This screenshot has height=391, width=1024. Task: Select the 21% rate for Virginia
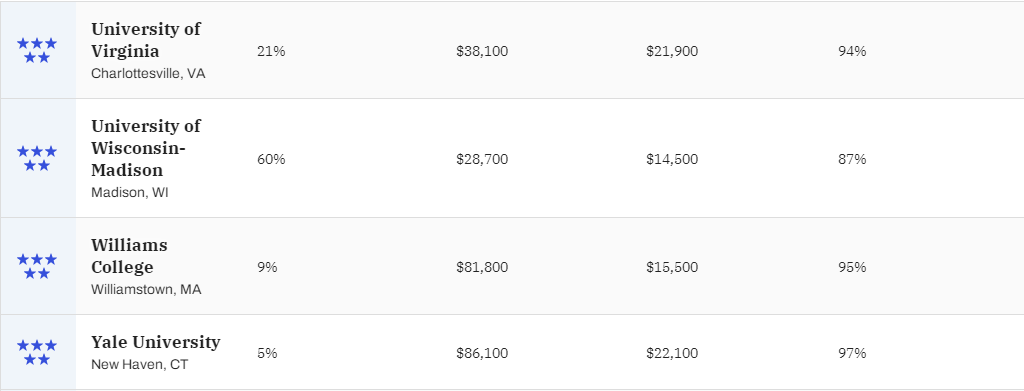tap(271, 51)
